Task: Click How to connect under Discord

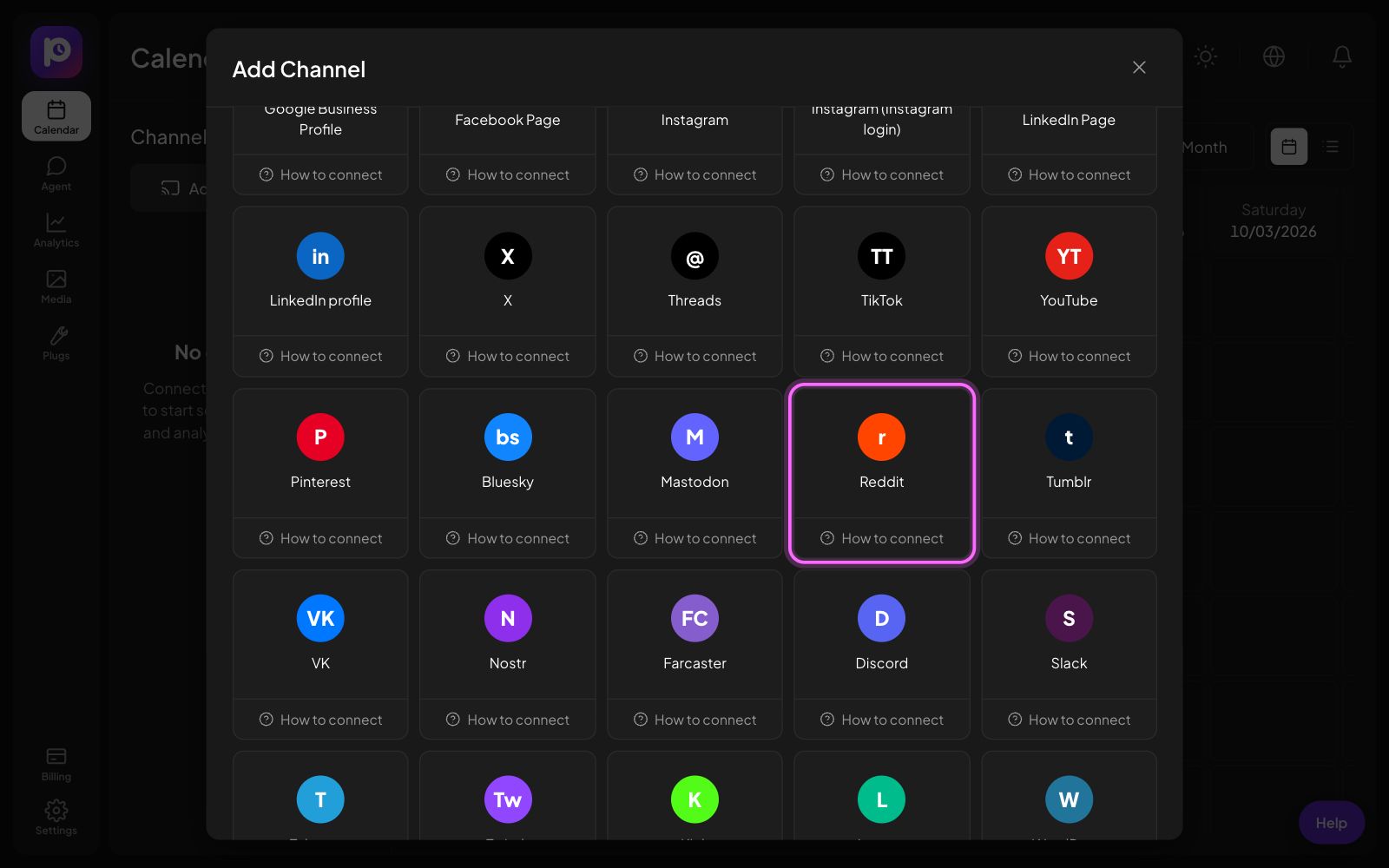Action: 882,720
